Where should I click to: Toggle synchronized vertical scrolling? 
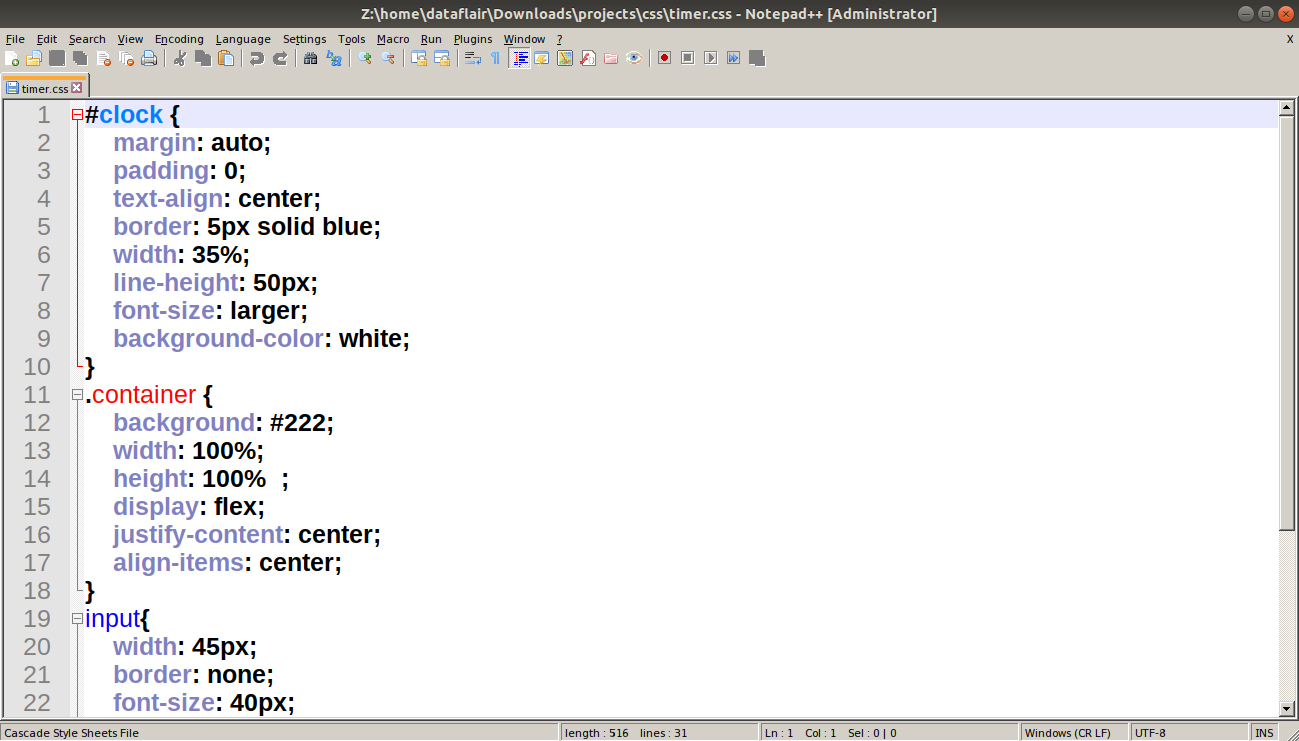click(x=419, y=58)
